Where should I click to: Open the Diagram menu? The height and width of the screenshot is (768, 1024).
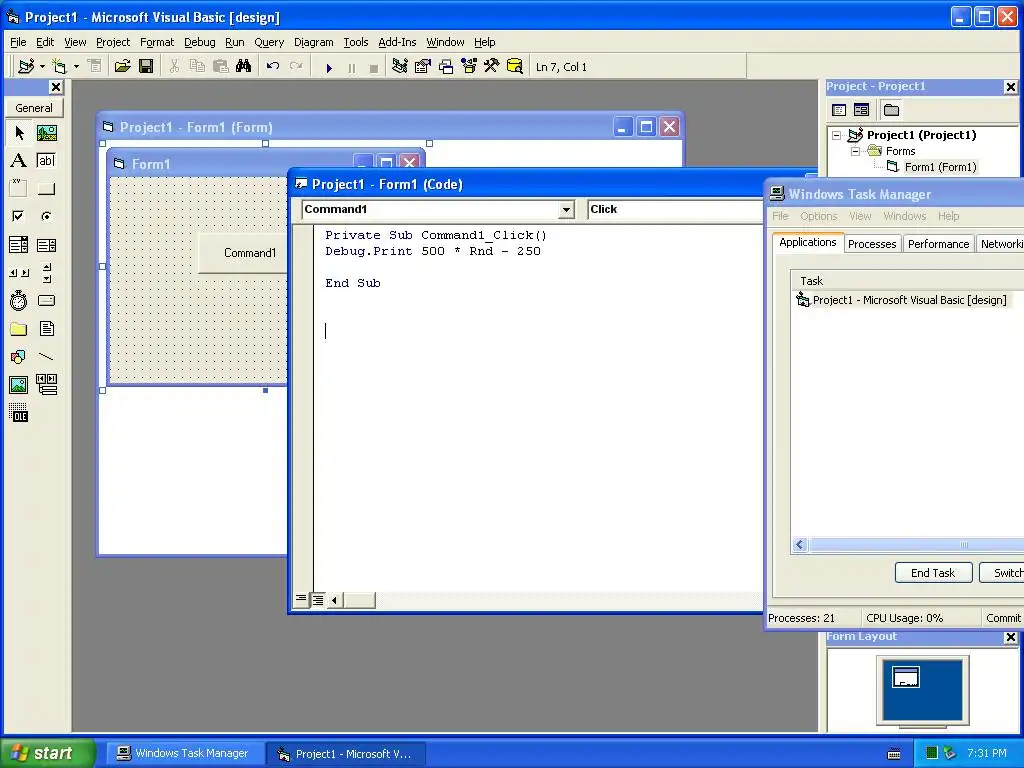pyautogui.click(x=313, y=42)
